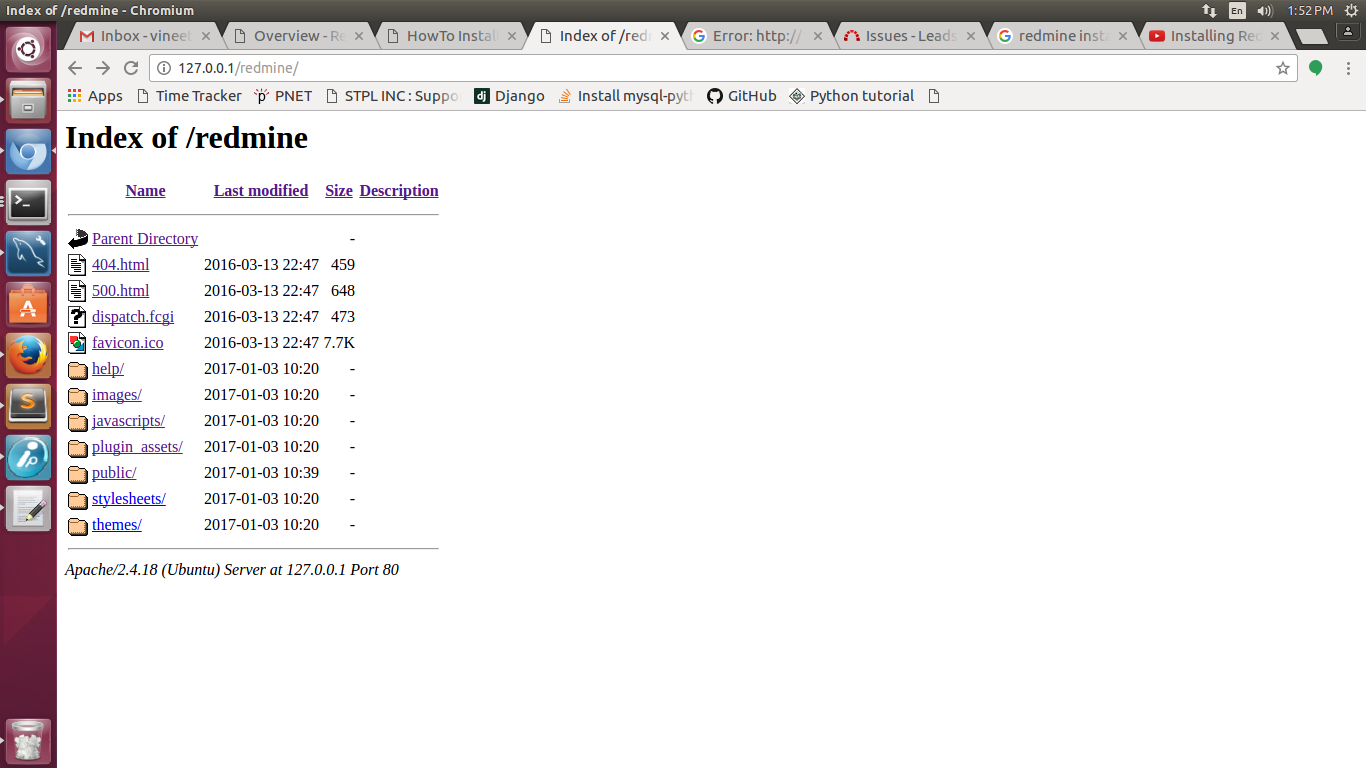Click the folder icon beside public/
The width and height of the screenshot is (1366, 768).
tap(78, 474)
